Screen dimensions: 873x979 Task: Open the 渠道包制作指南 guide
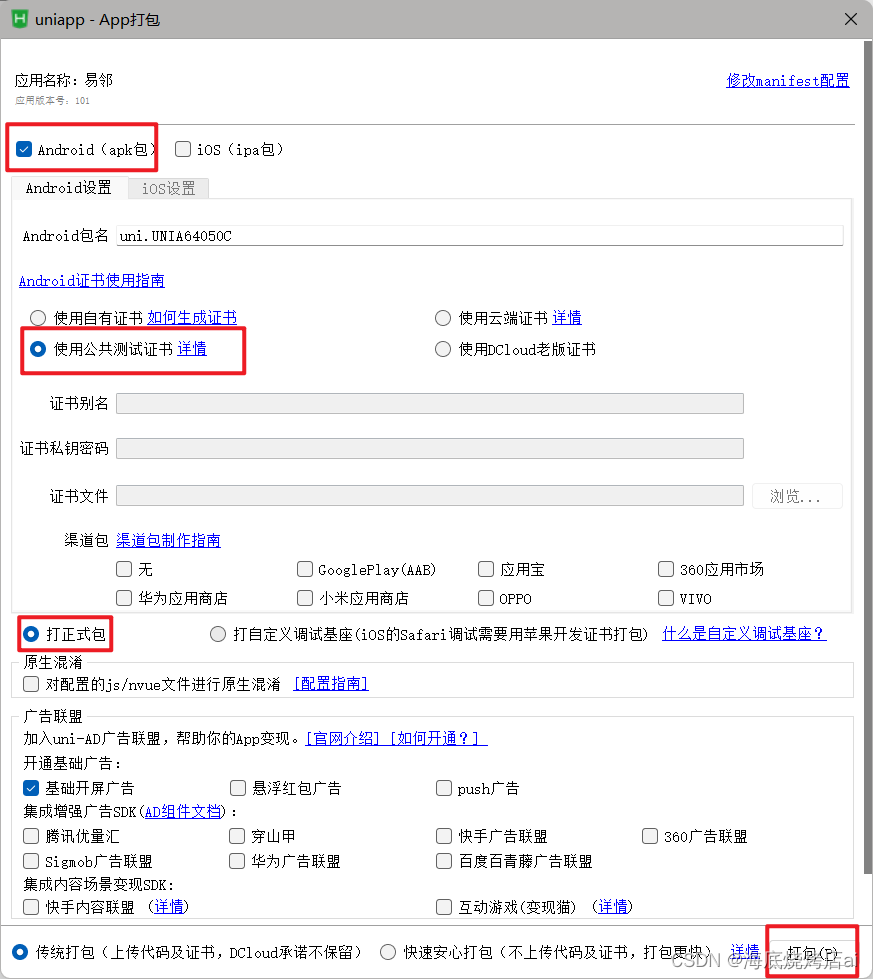point(169,540)
